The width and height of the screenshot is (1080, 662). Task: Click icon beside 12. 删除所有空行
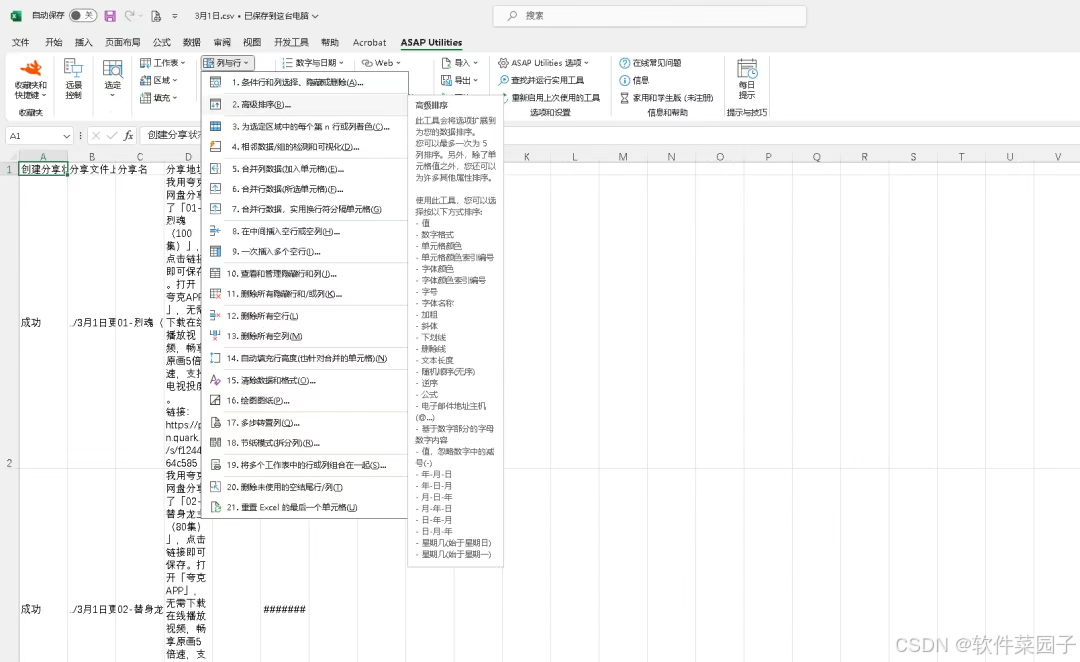[216, 316]
